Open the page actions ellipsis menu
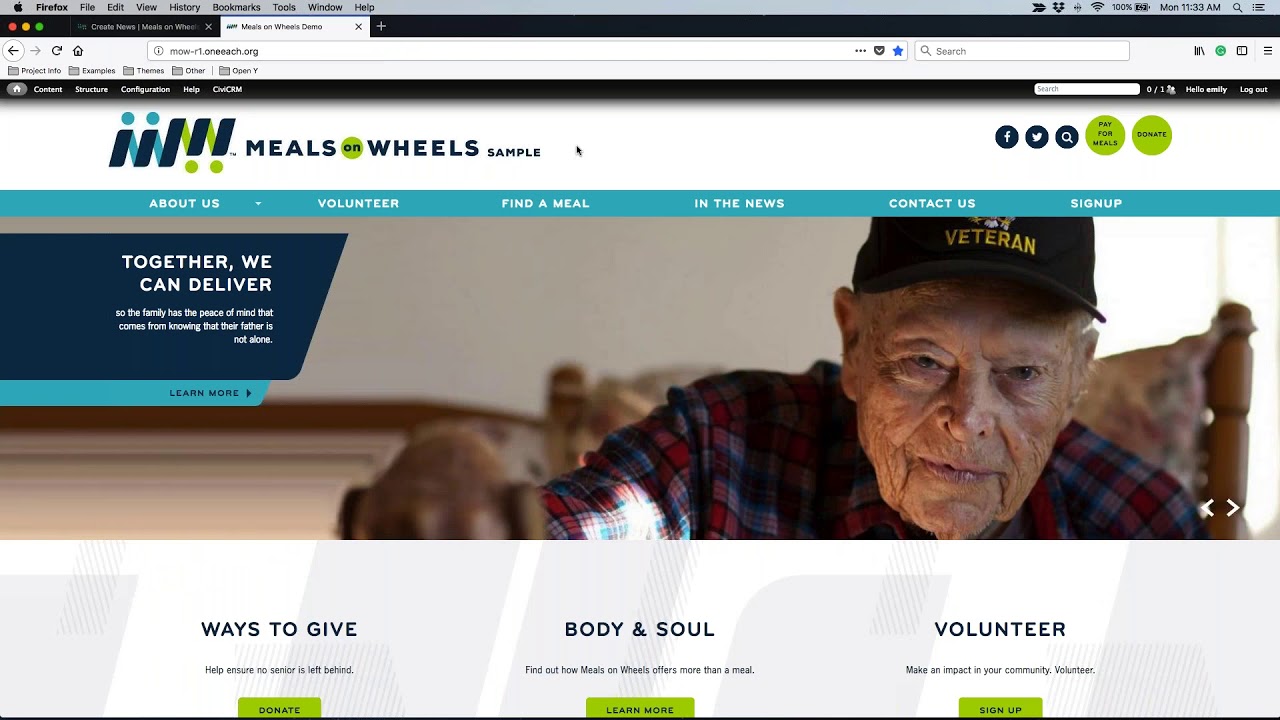 (x=860, y=51)
